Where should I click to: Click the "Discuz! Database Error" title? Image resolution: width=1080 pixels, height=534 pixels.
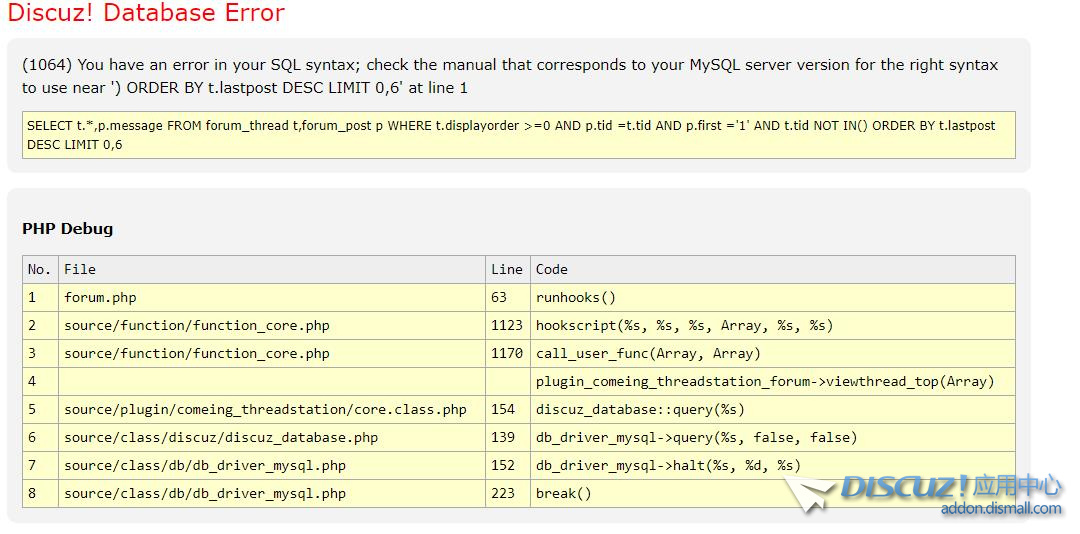click(x=146, y=13)
